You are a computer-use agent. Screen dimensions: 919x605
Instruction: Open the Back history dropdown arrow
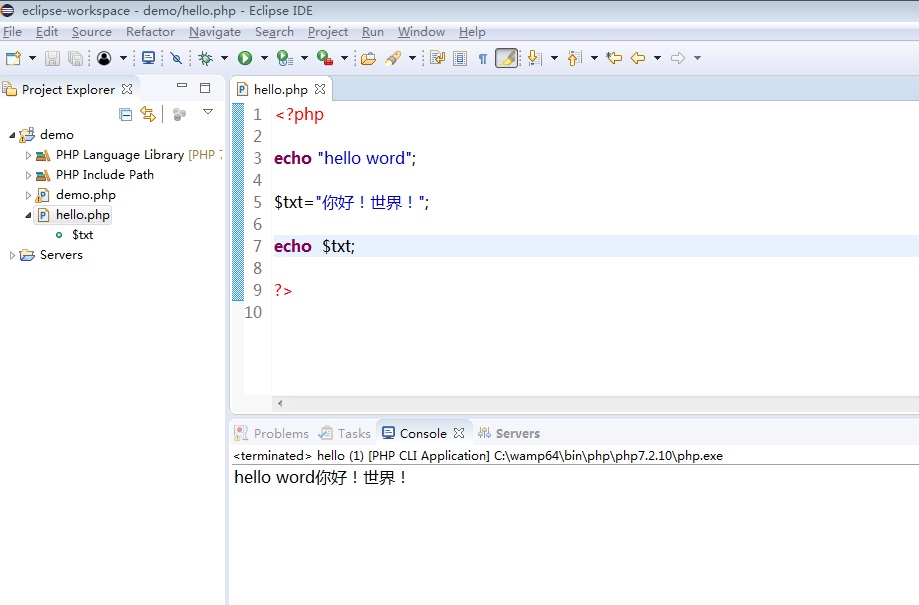point(657,58)
